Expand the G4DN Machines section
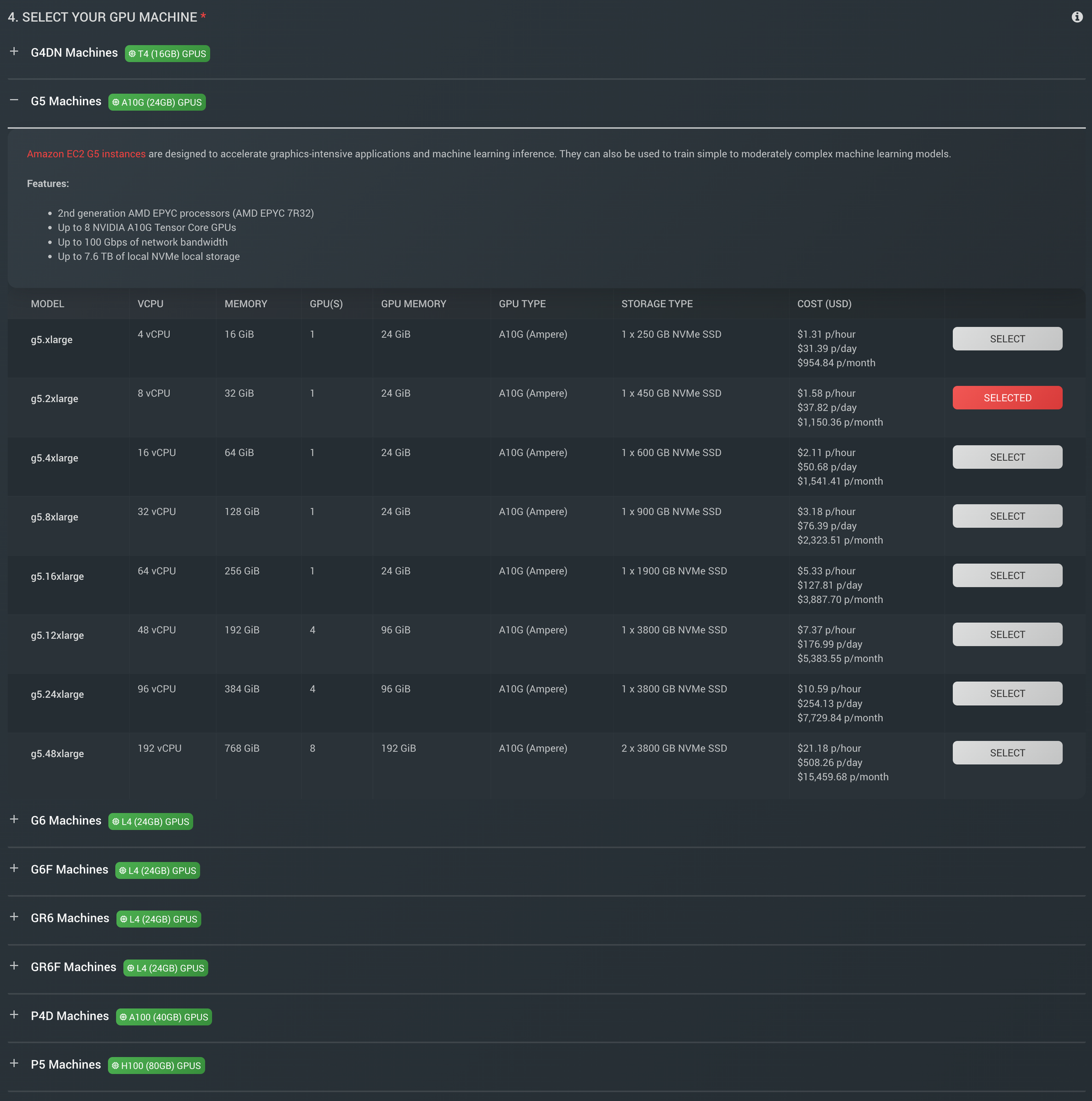Image resolution: width=1092 pixels, height=1101 pixels. [14, 52]
